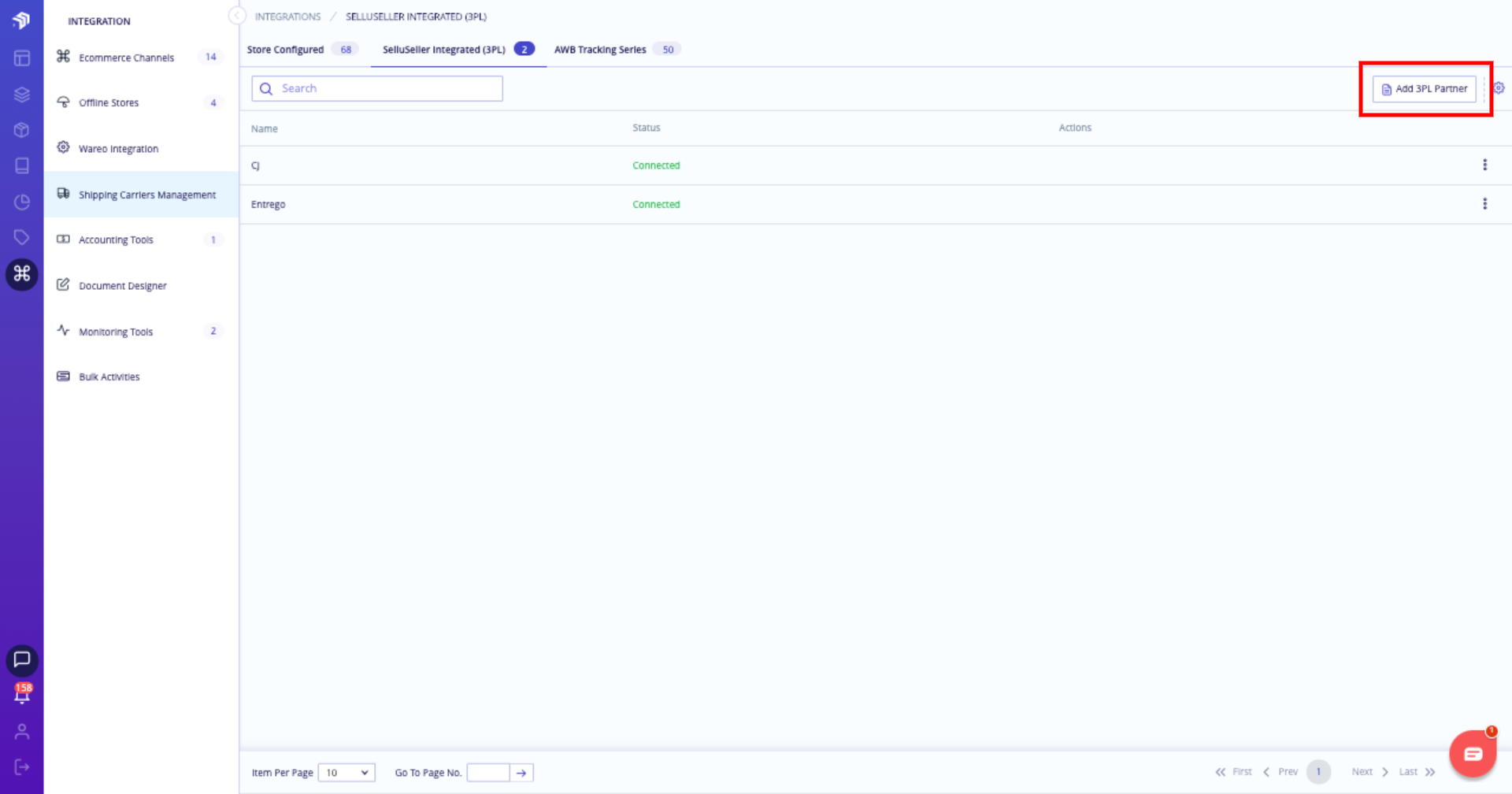
Task: Click the gear settings icon beside Add 3PL Partner
Action: pos(1499,87)
